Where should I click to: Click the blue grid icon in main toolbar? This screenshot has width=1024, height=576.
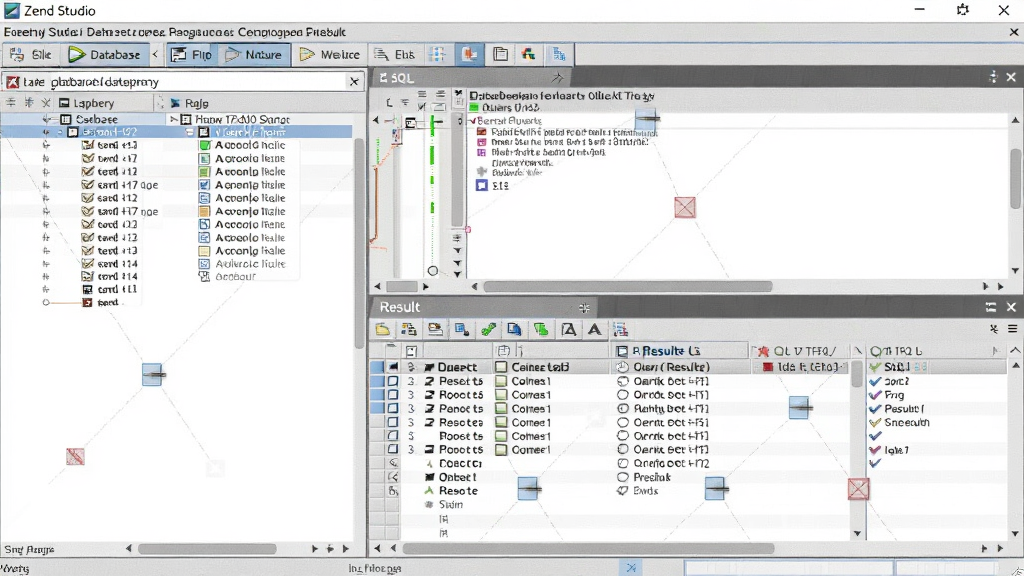click(x=438, y=55)
